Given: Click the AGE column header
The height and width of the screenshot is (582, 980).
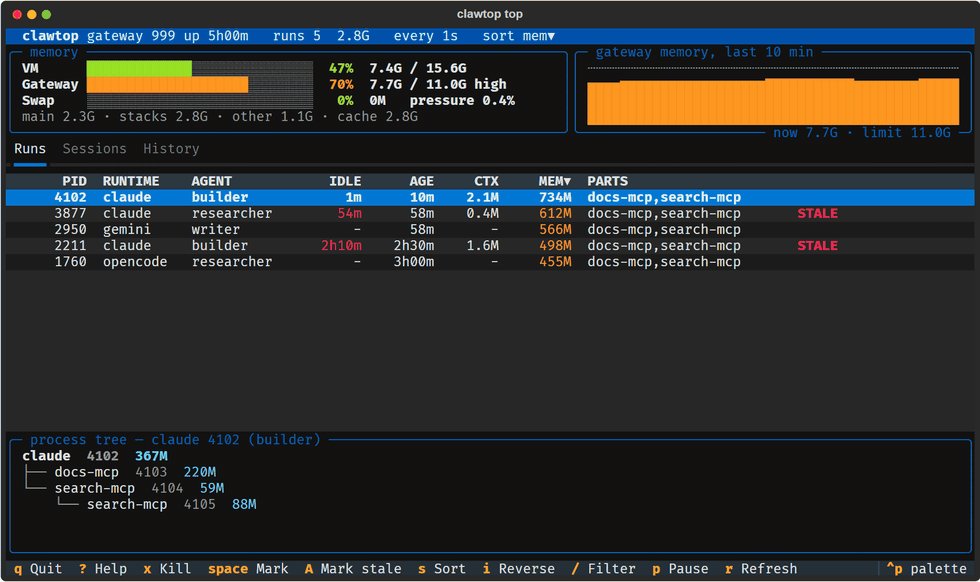Looking at the screenshot, I should [x=422, y=181].
